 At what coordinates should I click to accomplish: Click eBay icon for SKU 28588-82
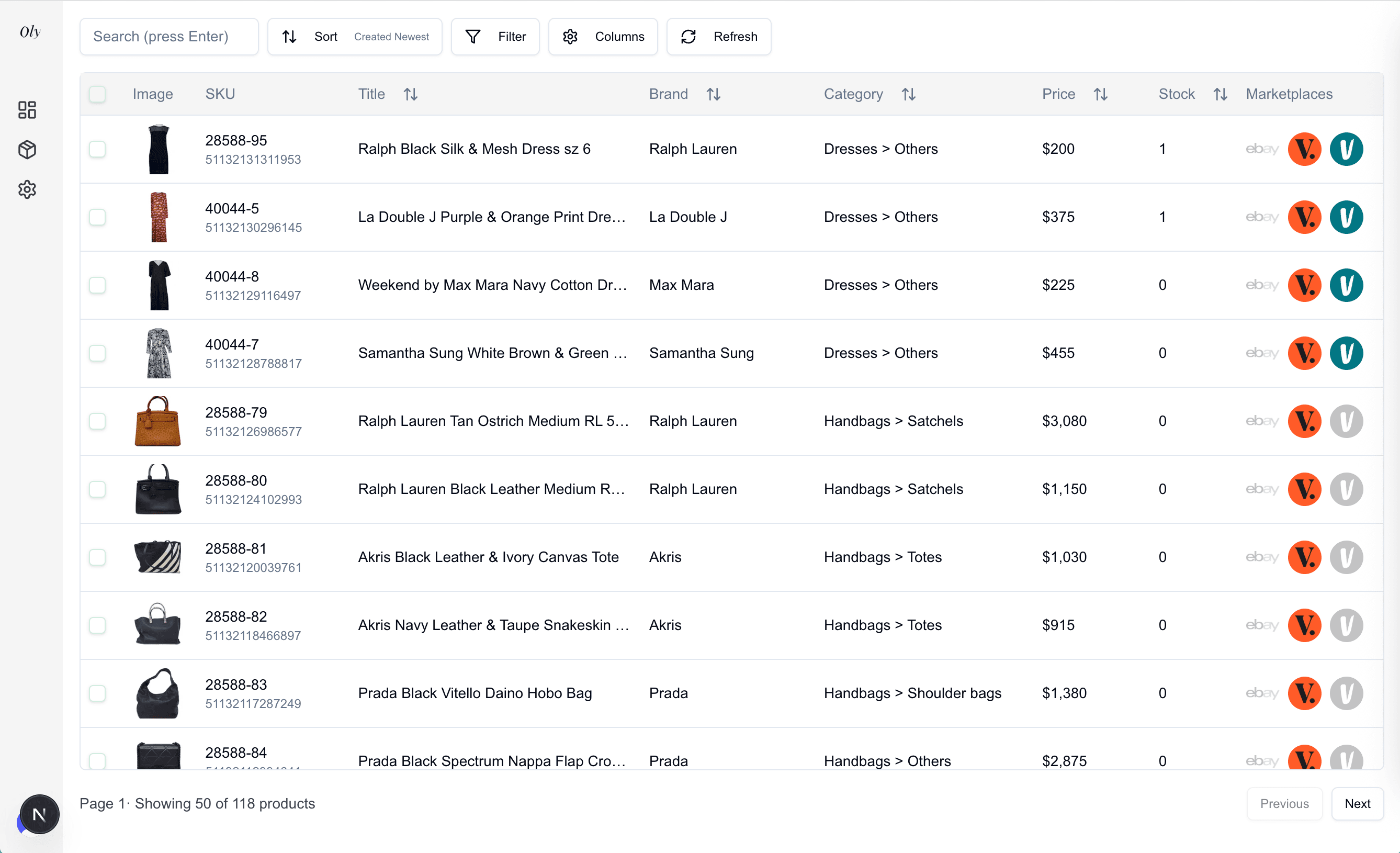pyautogui.click(x=1262, y=625)
